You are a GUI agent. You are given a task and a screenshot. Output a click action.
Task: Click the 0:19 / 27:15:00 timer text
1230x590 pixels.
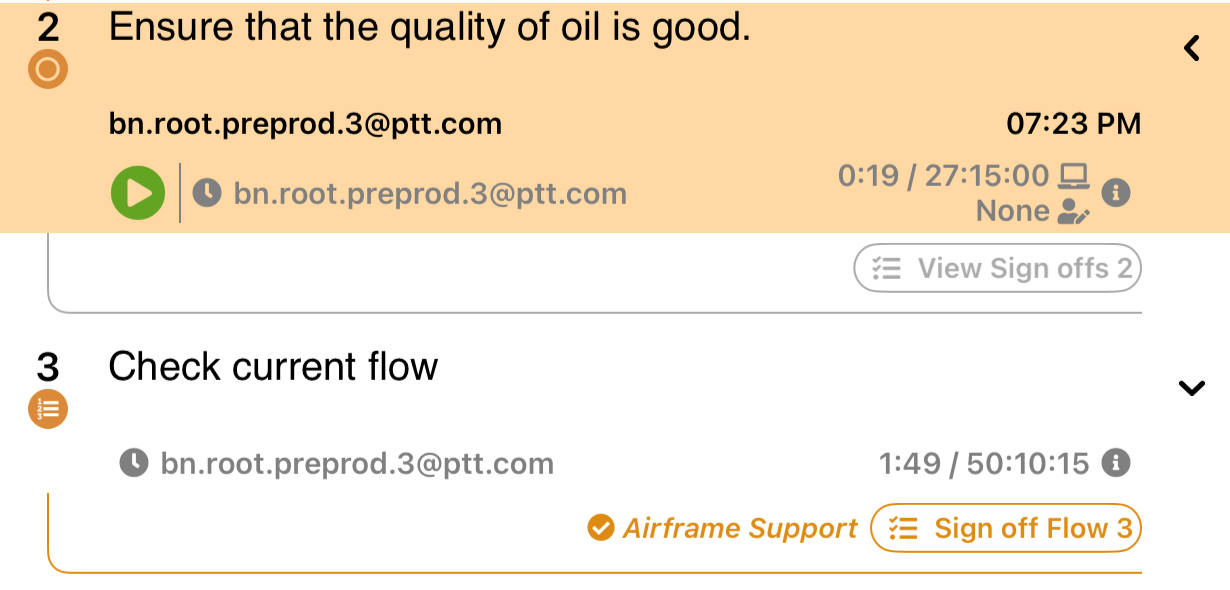coord(943,177)
